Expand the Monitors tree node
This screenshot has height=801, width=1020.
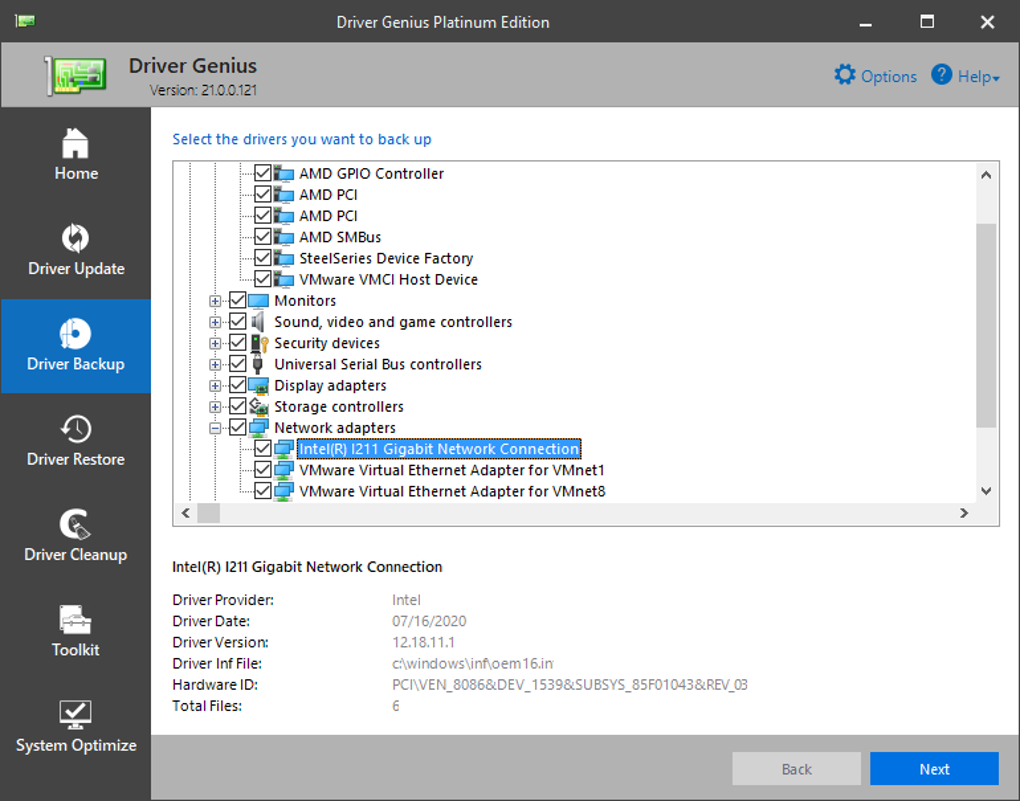click(x=215, y=301)
